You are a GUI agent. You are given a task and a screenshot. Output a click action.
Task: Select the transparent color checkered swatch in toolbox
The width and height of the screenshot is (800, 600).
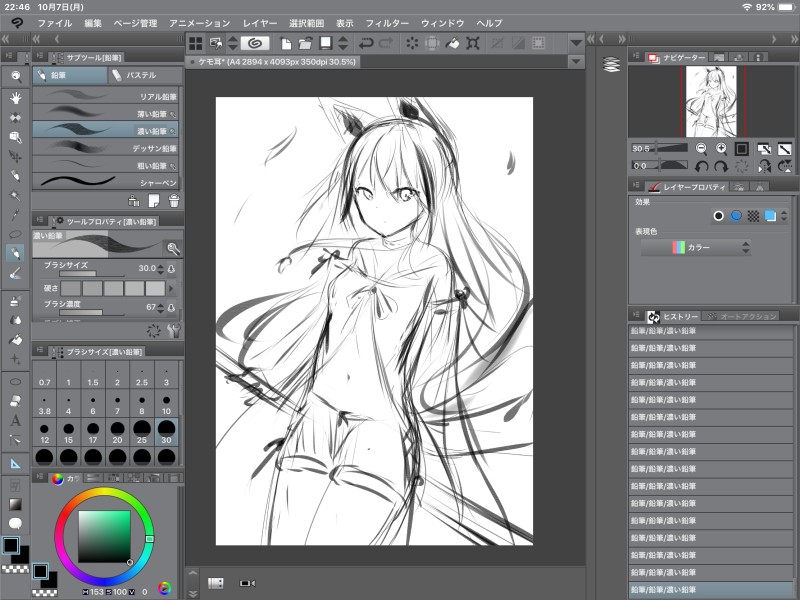tap(15, 569)
